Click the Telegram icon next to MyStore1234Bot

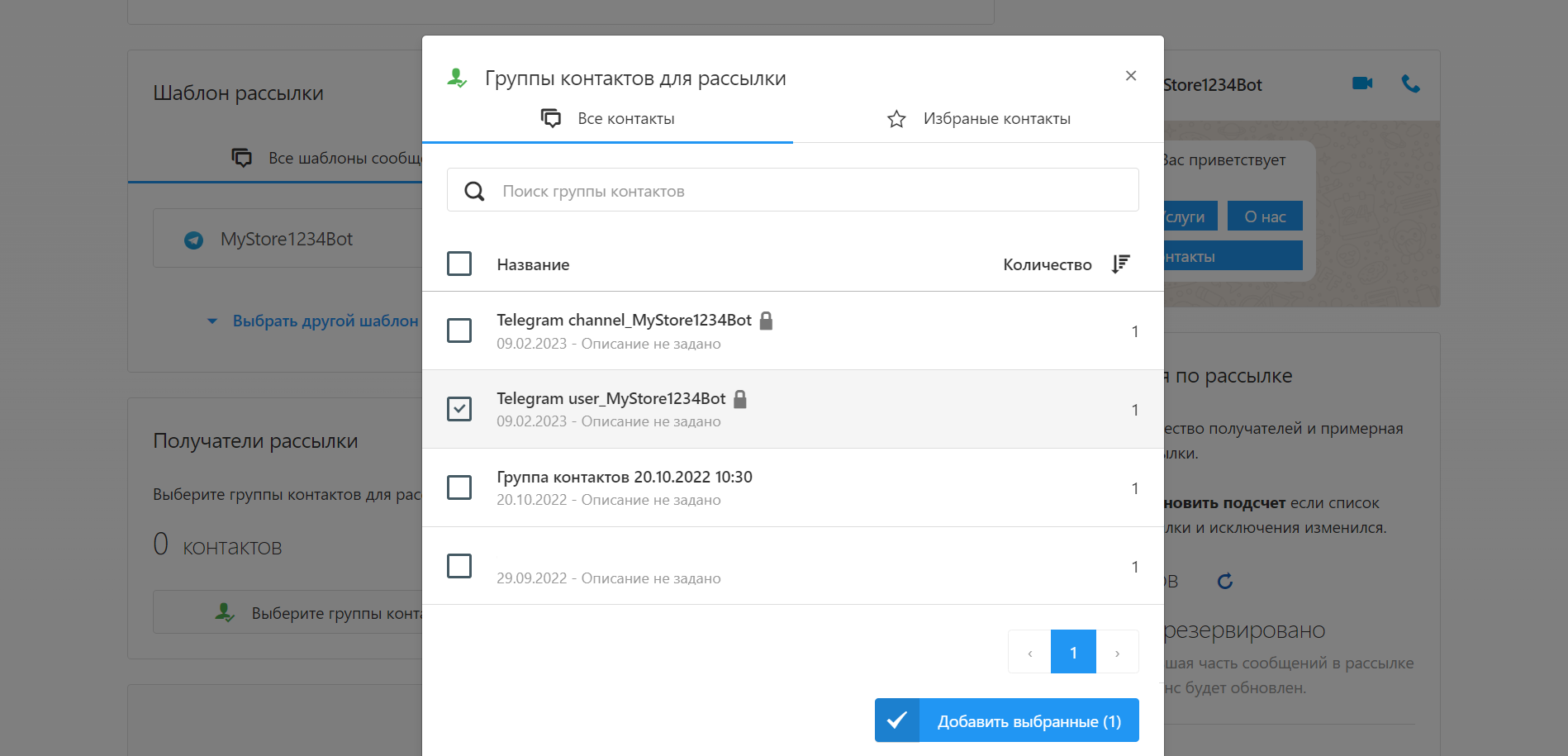click(x=193, y=240)
